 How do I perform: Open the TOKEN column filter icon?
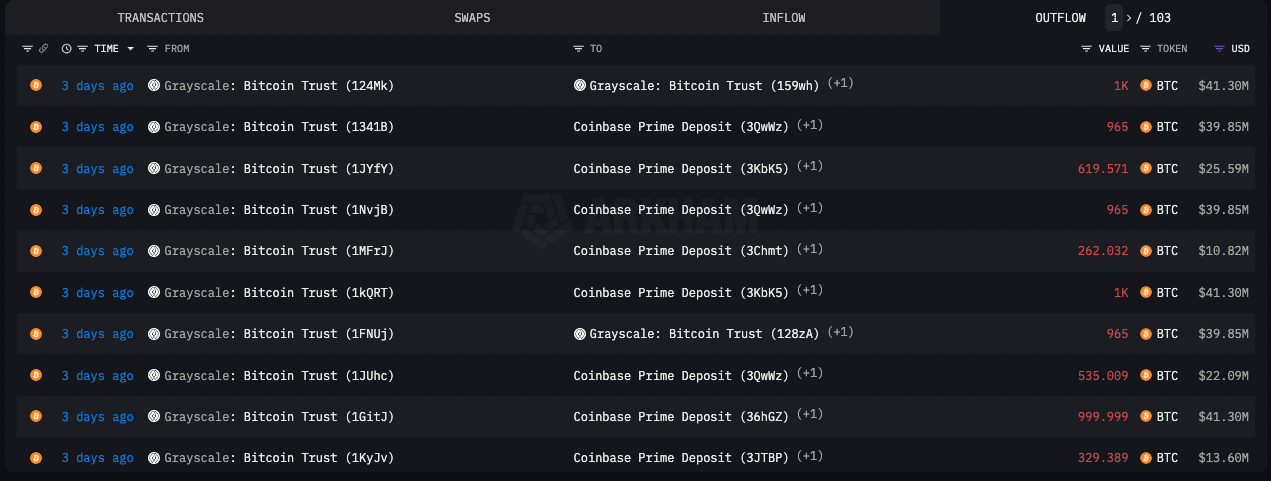tap(1145, 48)
